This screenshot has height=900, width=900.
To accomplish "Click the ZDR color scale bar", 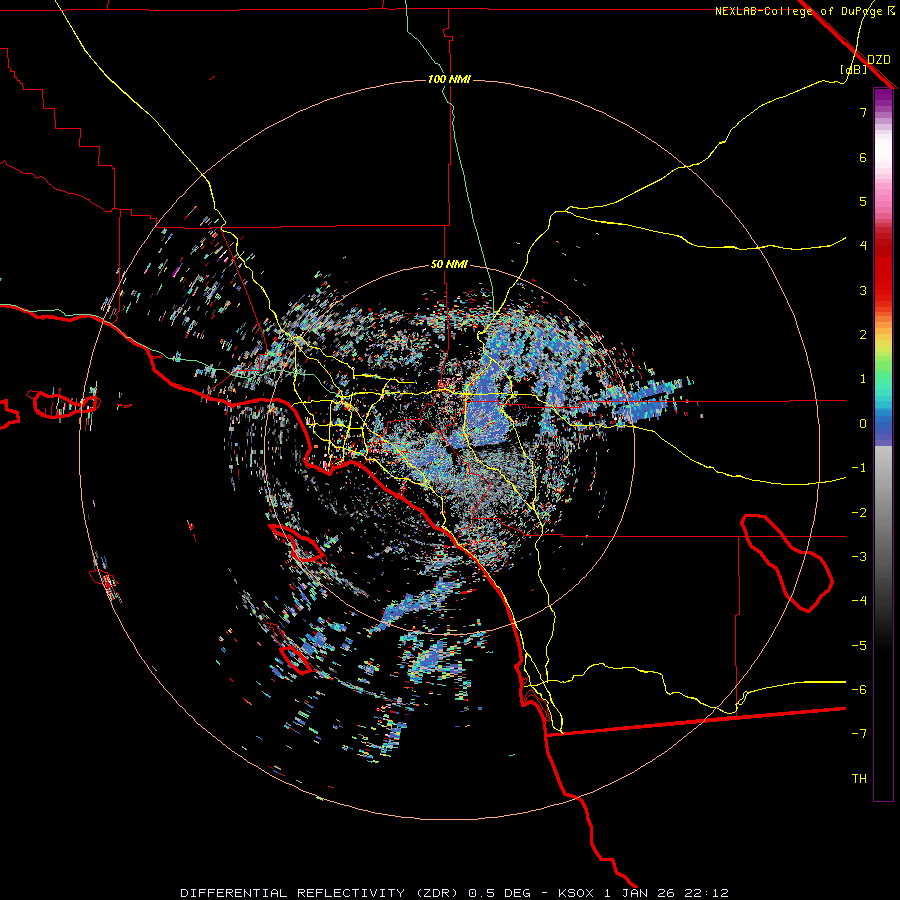I will tap(883, 444).
